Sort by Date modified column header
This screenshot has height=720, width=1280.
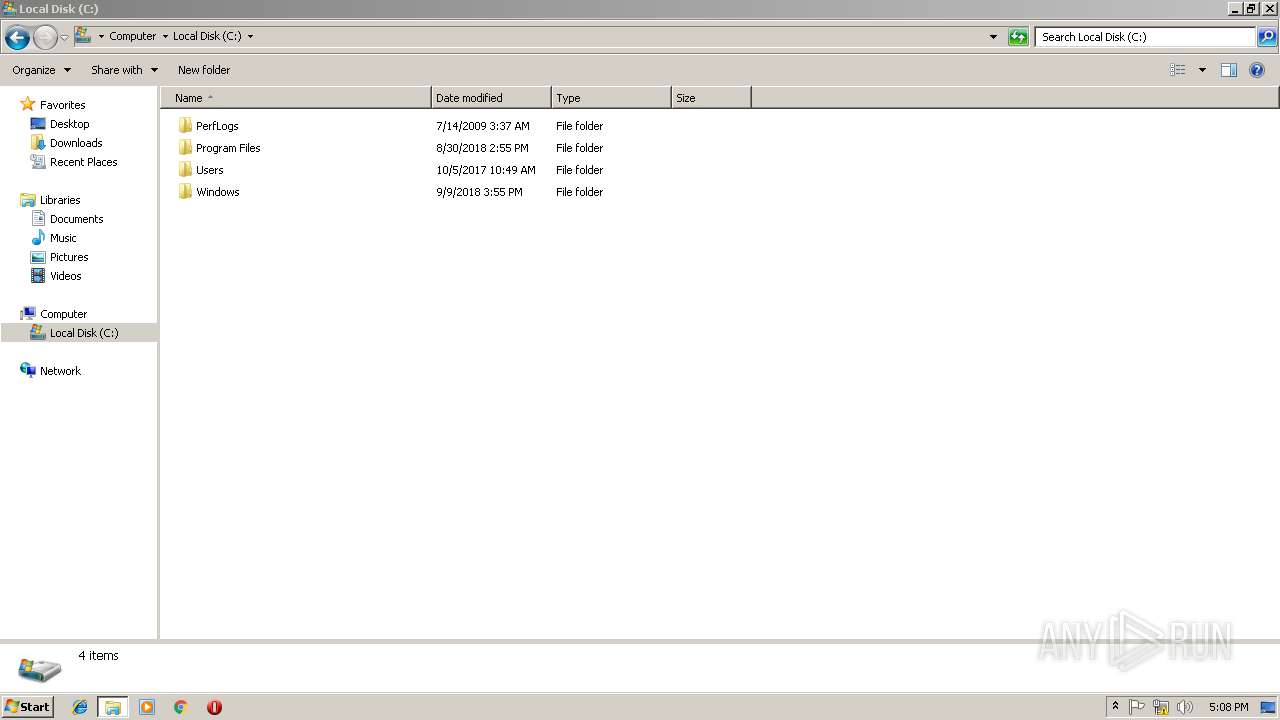pyautogui.click(x=491, y=98)
